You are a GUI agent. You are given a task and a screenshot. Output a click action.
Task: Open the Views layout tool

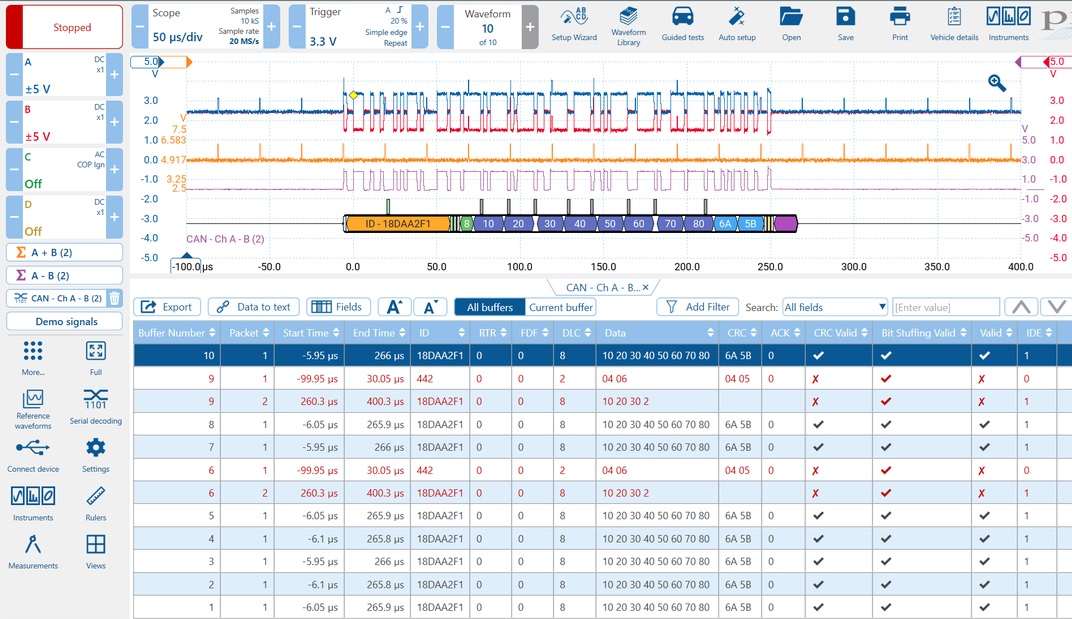click(96, 552)
